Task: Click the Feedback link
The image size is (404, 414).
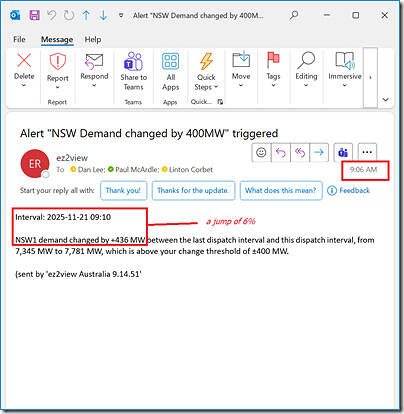Action: tap(349, 191)
